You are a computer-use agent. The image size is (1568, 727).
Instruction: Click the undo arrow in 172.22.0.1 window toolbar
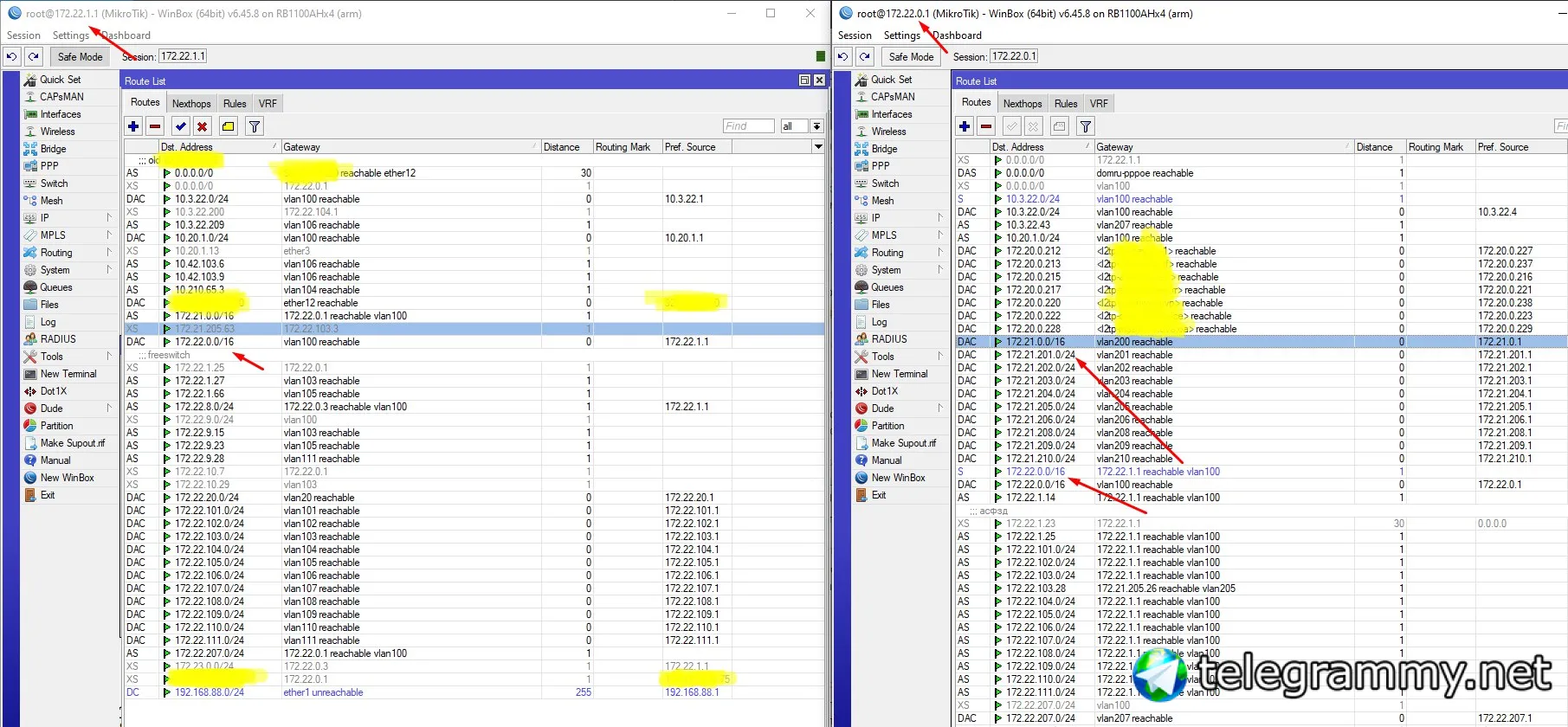point(842,56)
